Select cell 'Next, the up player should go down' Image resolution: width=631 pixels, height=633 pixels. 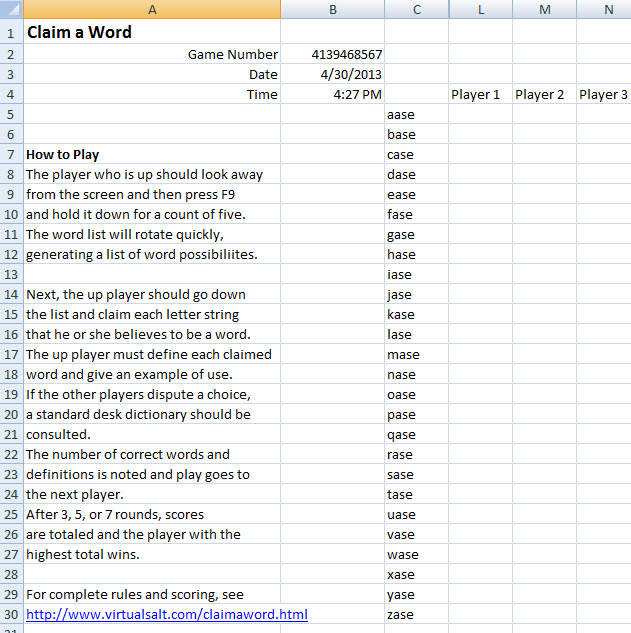(x=152, y=294)
